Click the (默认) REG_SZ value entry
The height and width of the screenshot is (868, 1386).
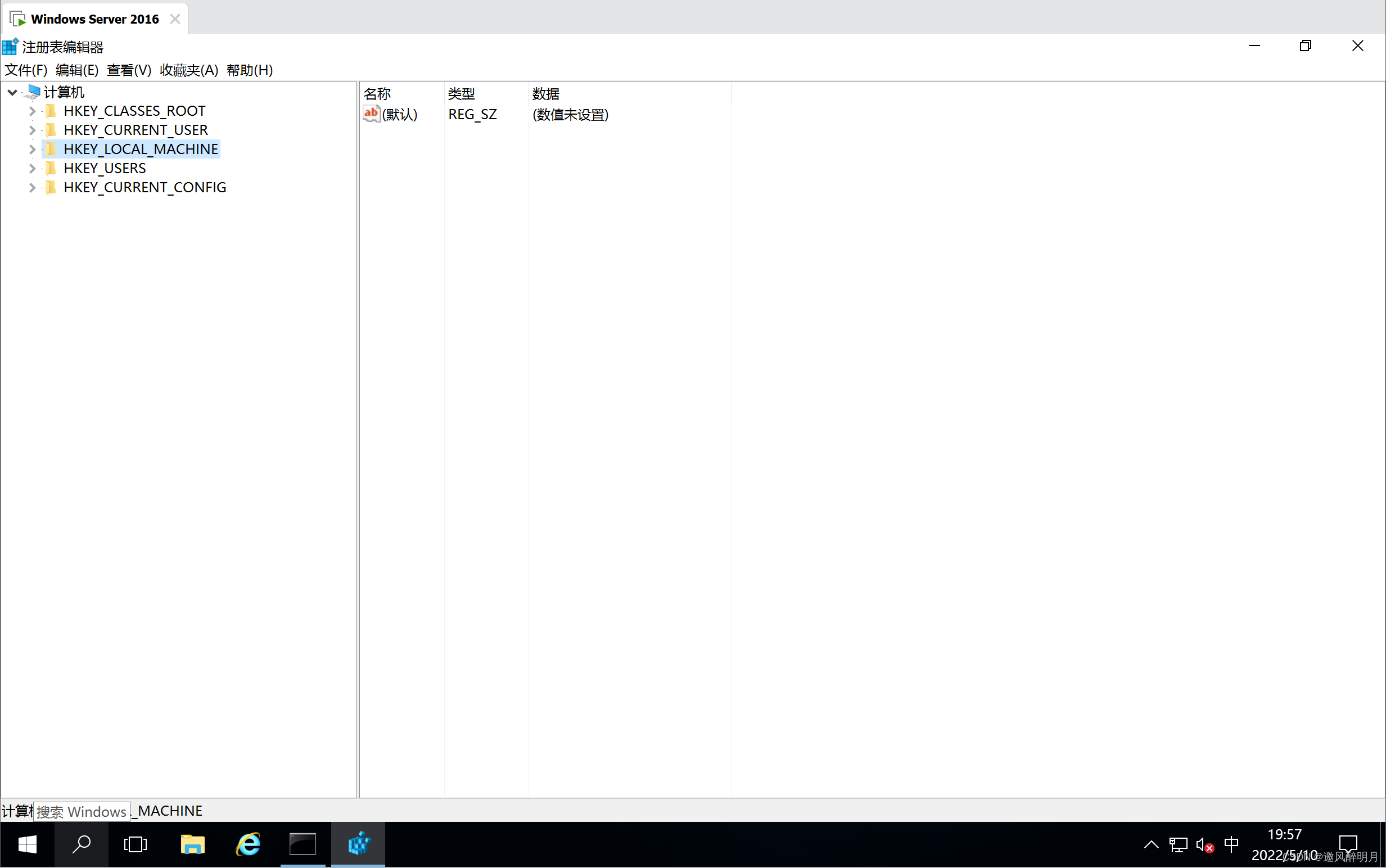pyautogui.click(x=400, y=113)
